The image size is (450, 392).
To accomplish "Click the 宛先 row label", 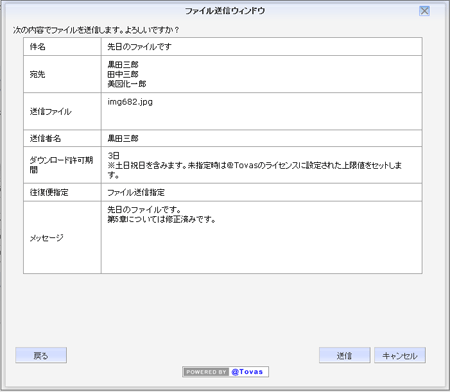I will click(37, 74).
